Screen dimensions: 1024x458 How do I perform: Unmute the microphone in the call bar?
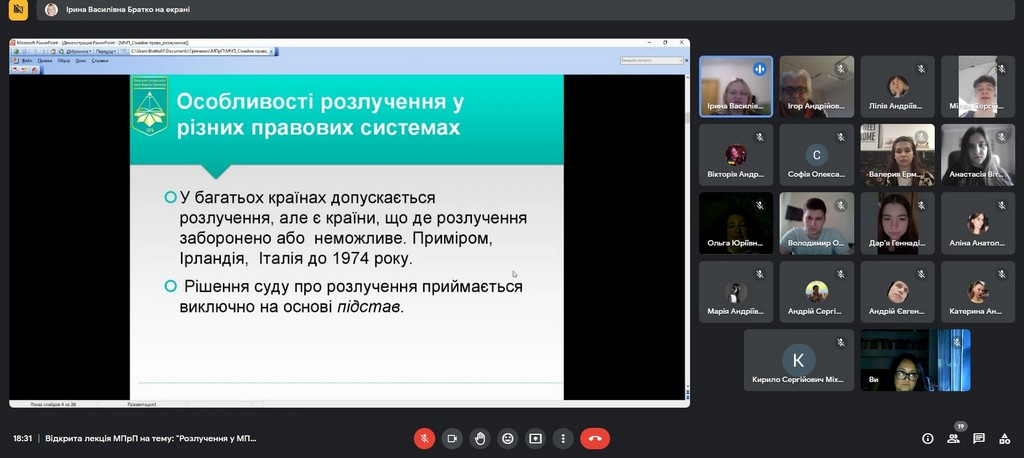coord(424,438)
